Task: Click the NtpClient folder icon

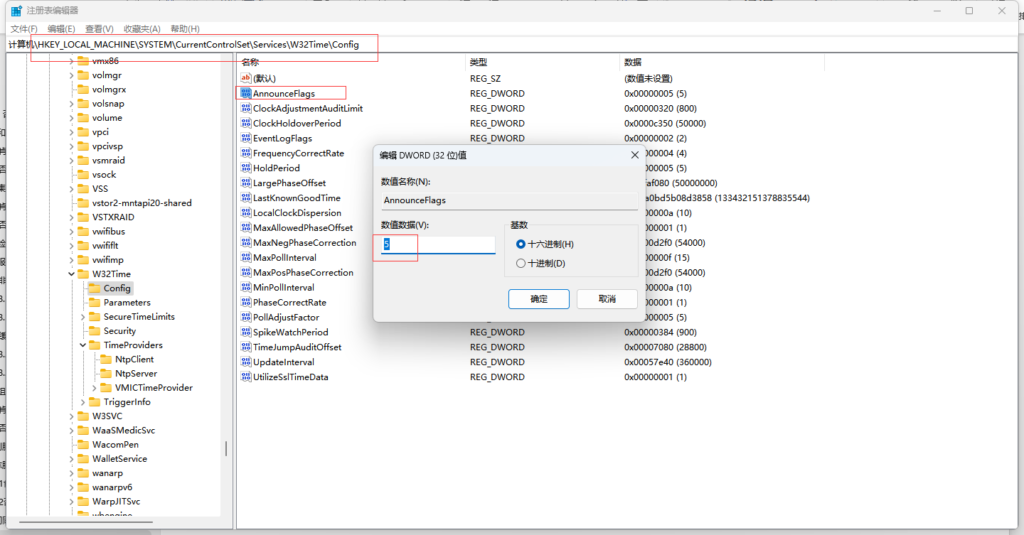Action: click(105, 359)
